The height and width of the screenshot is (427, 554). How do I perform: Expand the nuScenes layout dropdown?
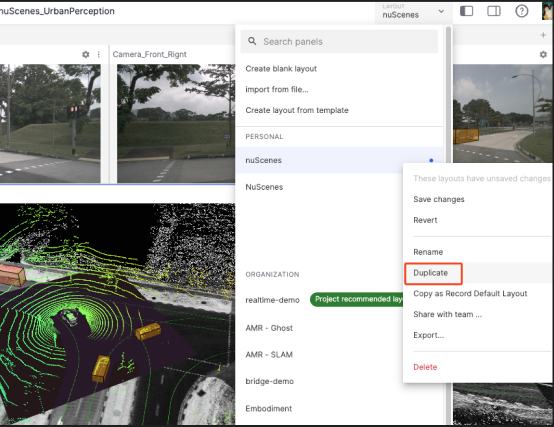coord(413,12)
